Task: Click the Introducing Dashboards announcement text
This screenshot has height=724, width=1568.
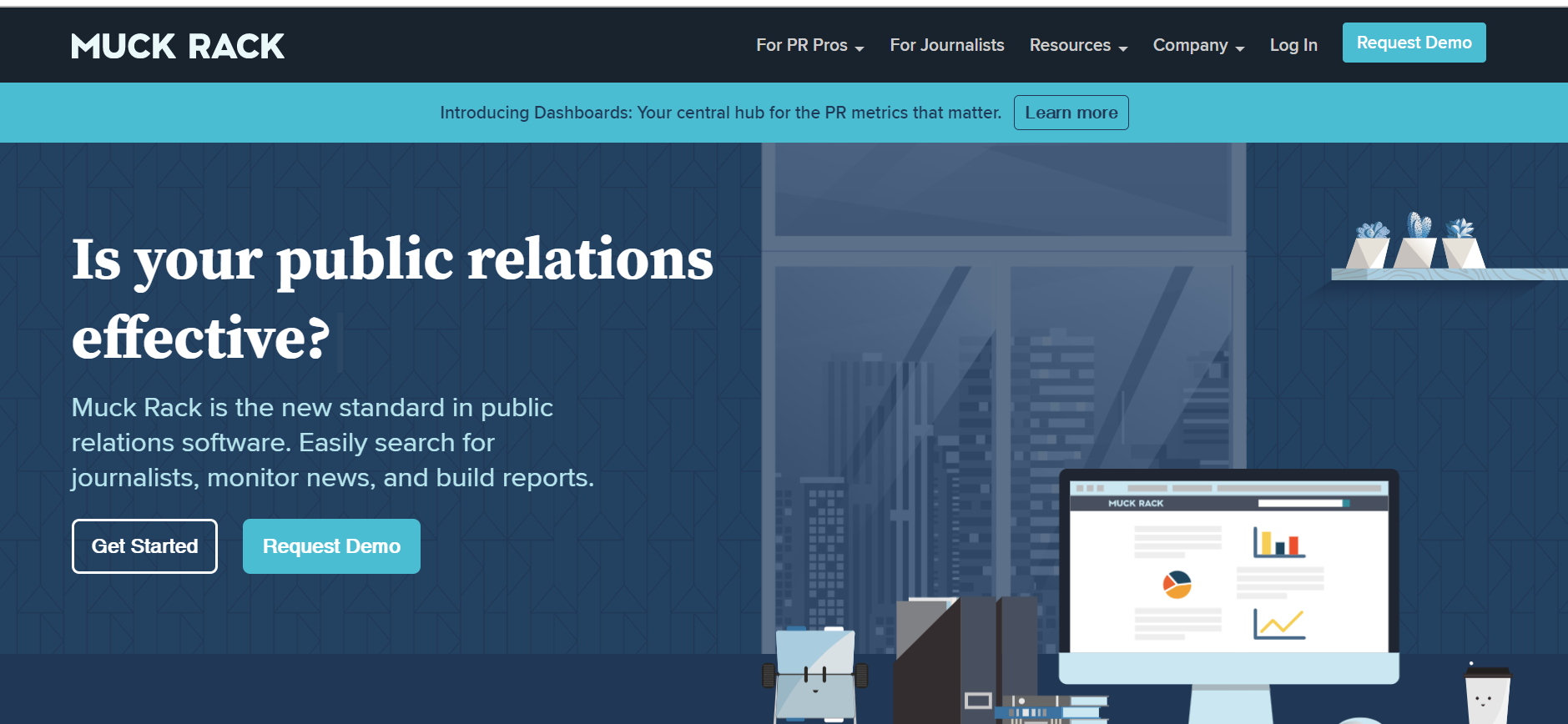Action: coord(720,113)
